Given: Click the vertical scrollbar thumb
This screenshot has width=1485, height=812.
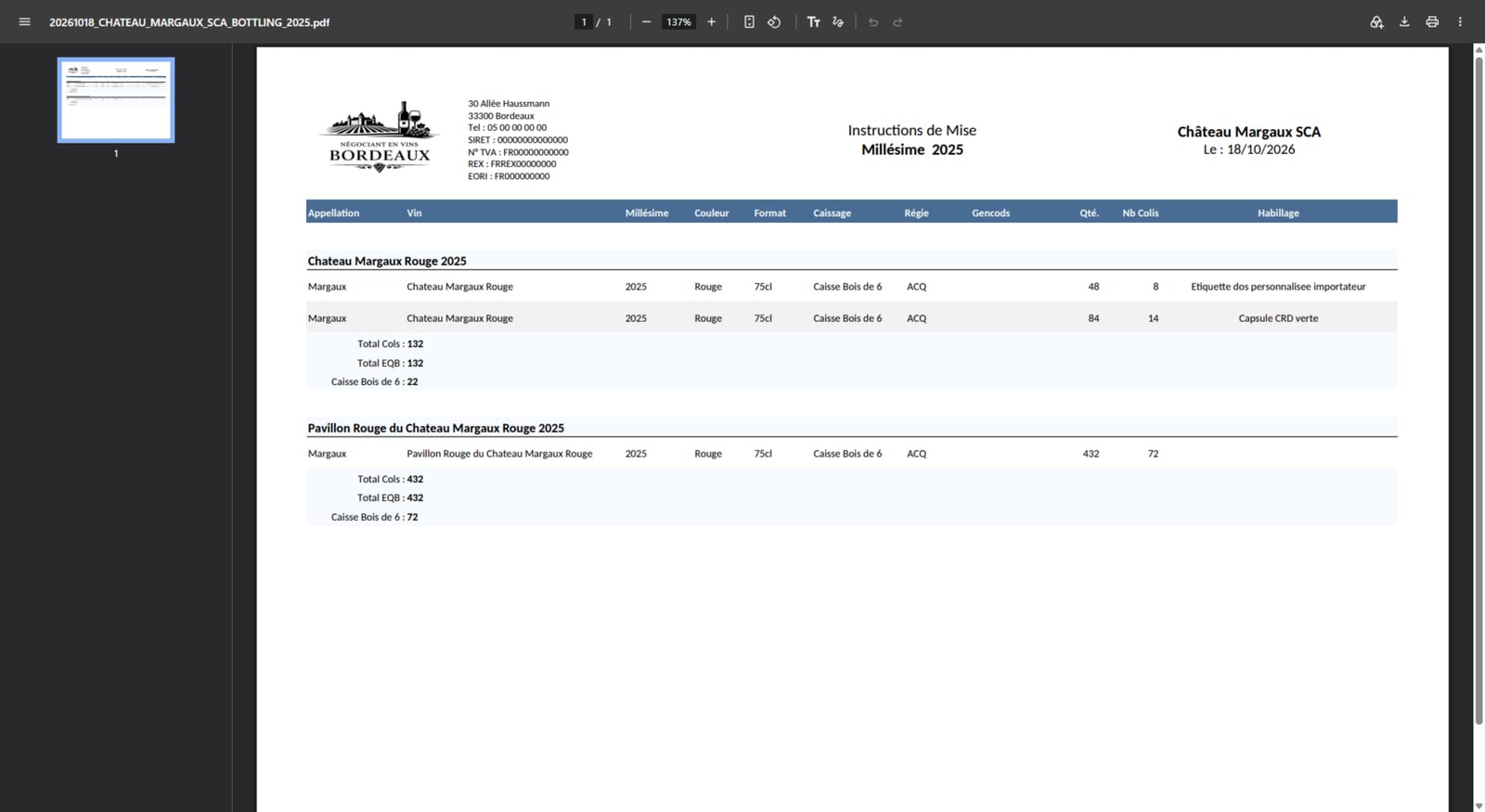Looking at the screenshot, I should (1479, 390).
